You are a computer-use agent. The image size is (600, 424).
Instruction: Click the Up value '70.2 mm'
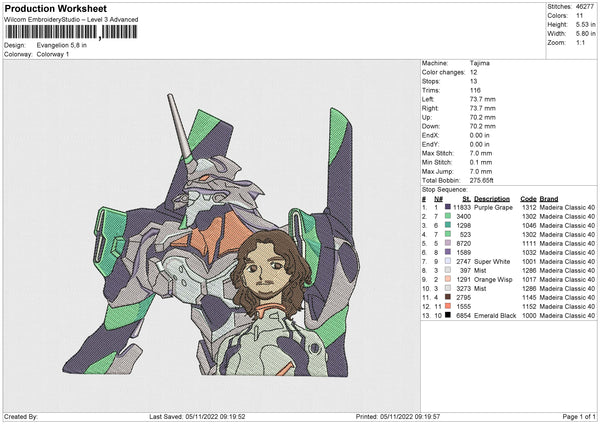pyautogui.click(x=483, y=117)
